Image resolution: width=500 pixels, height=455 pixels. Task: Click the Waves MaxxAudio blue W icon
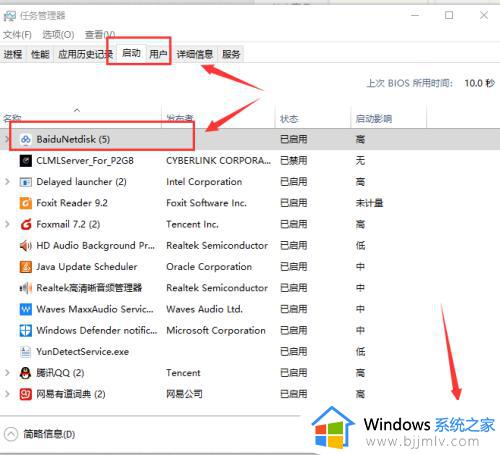(x=26, y=309)
